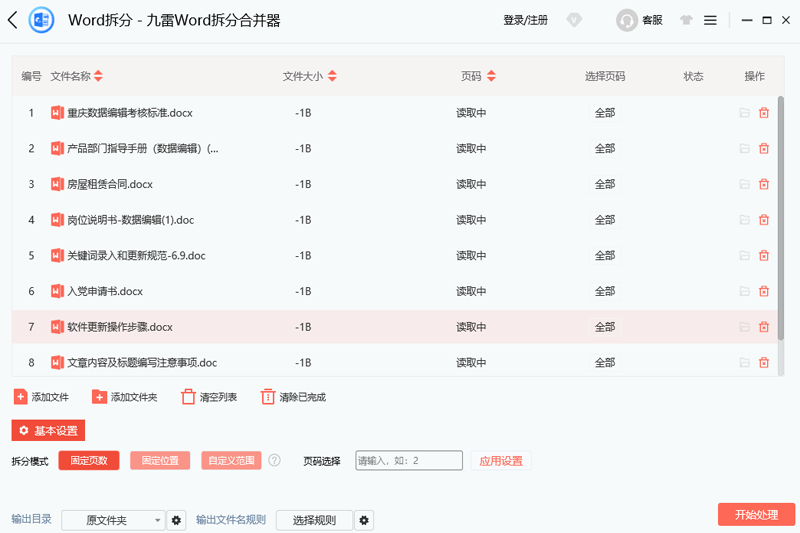Open folder for row 6 入党申请书.docx
The height and width of the screenshot is (533, 800).
point(745,291)
